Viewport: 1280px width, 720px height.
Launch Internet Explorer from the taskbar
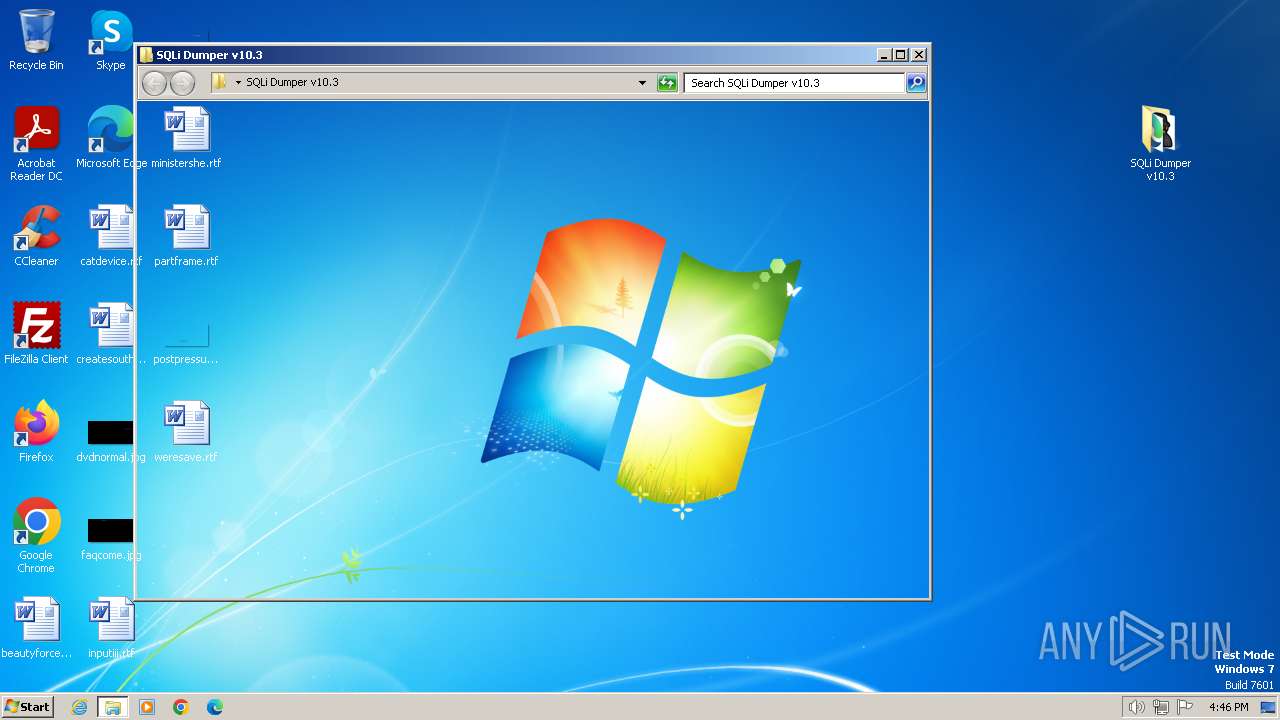click(x=79, y=707)
